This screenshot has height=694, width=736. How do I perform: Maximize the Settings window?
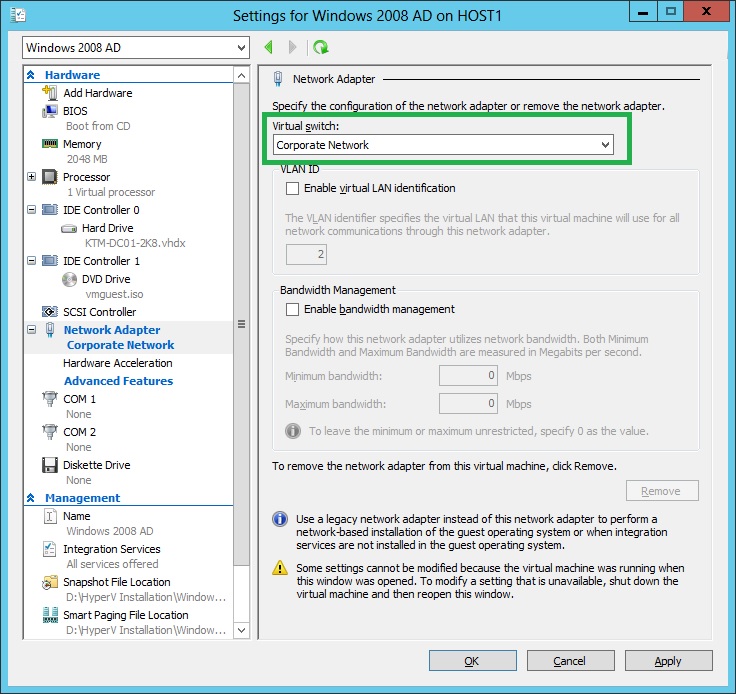click(670, 12)
